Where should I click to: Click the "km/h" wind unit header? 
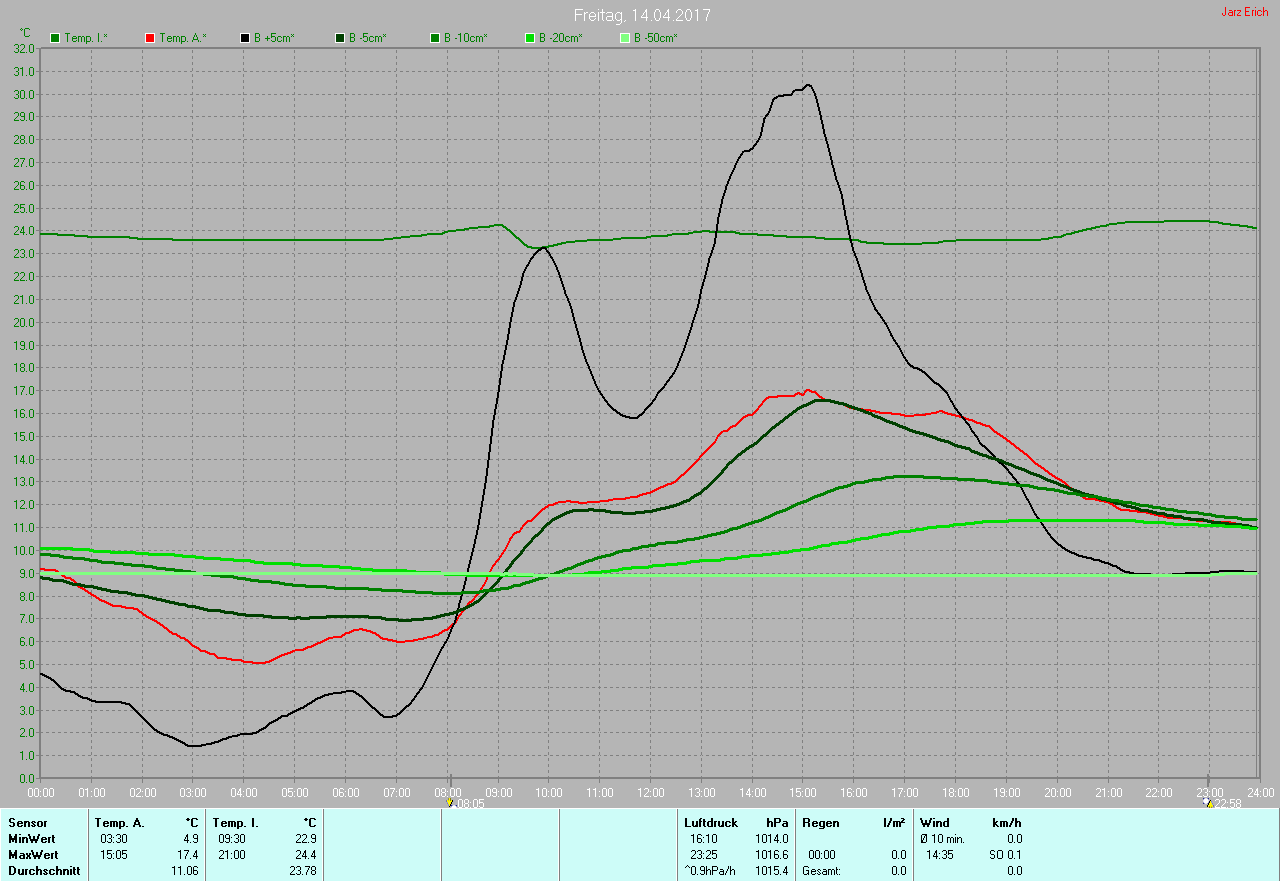click(x=1007, y=823)
